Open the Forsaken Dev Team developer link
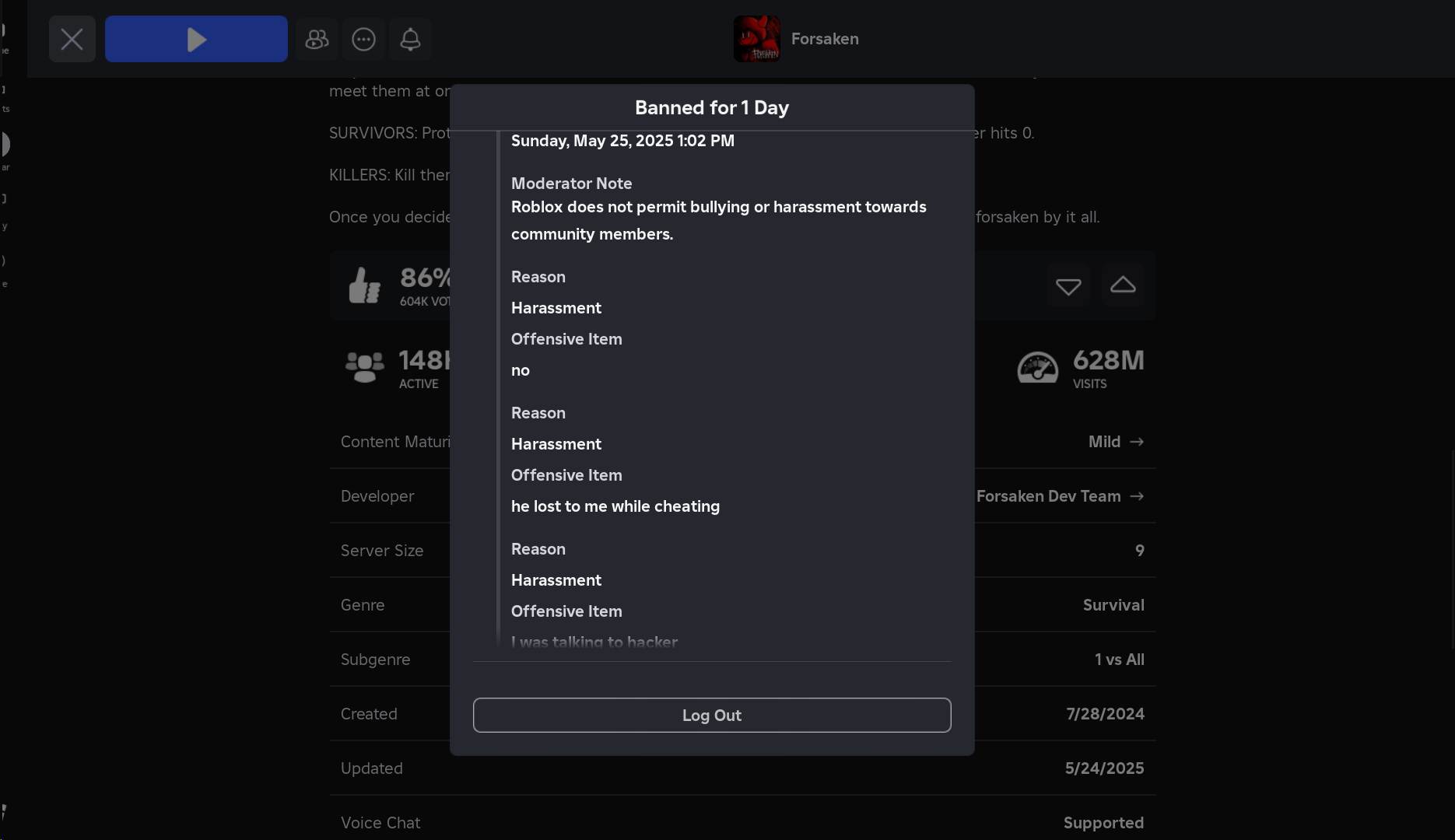This screenshot has width=1455, height=840. point(1060,496)
